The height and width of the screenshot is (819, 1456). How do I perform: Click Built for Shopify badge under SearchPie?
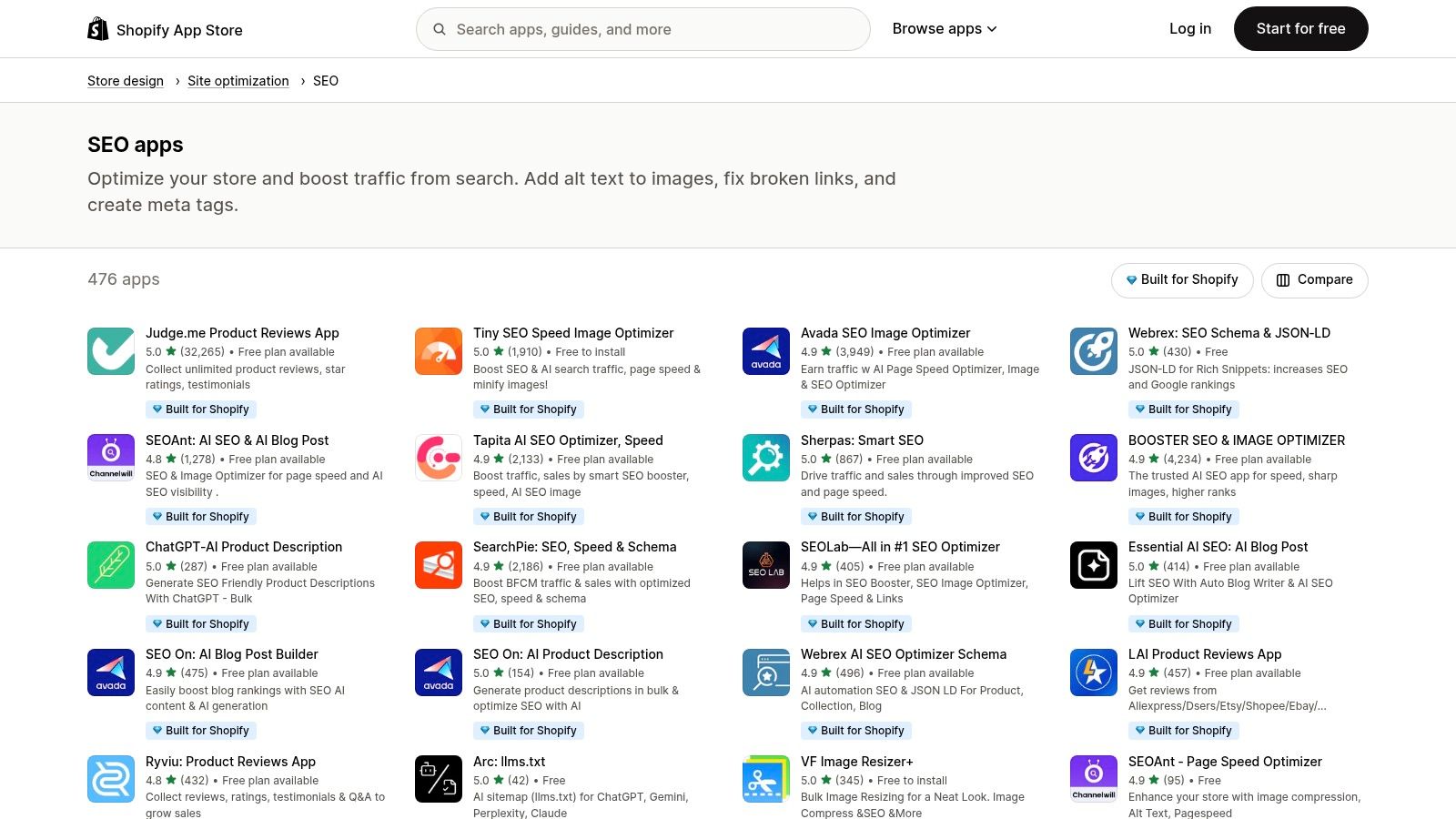tap(529, 624)
